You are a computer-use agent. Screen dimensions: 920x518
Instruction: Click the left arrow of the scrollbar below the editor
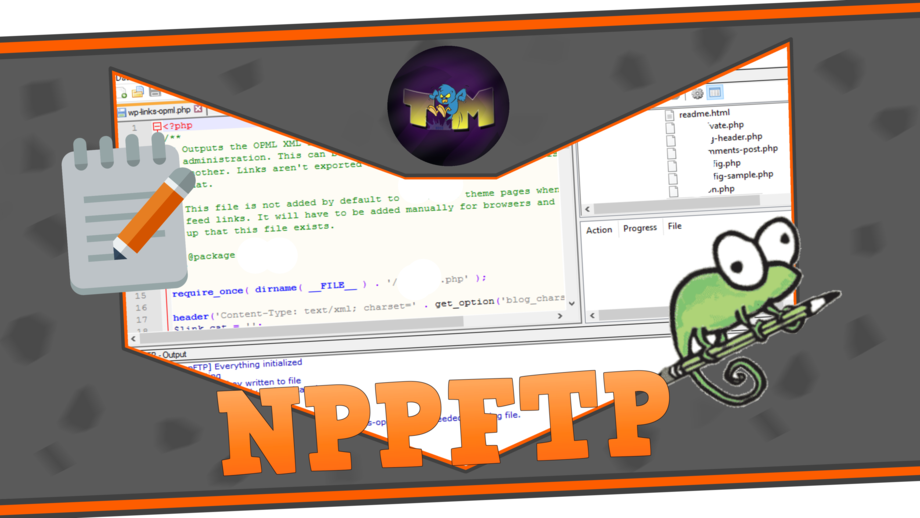[134, 338]
